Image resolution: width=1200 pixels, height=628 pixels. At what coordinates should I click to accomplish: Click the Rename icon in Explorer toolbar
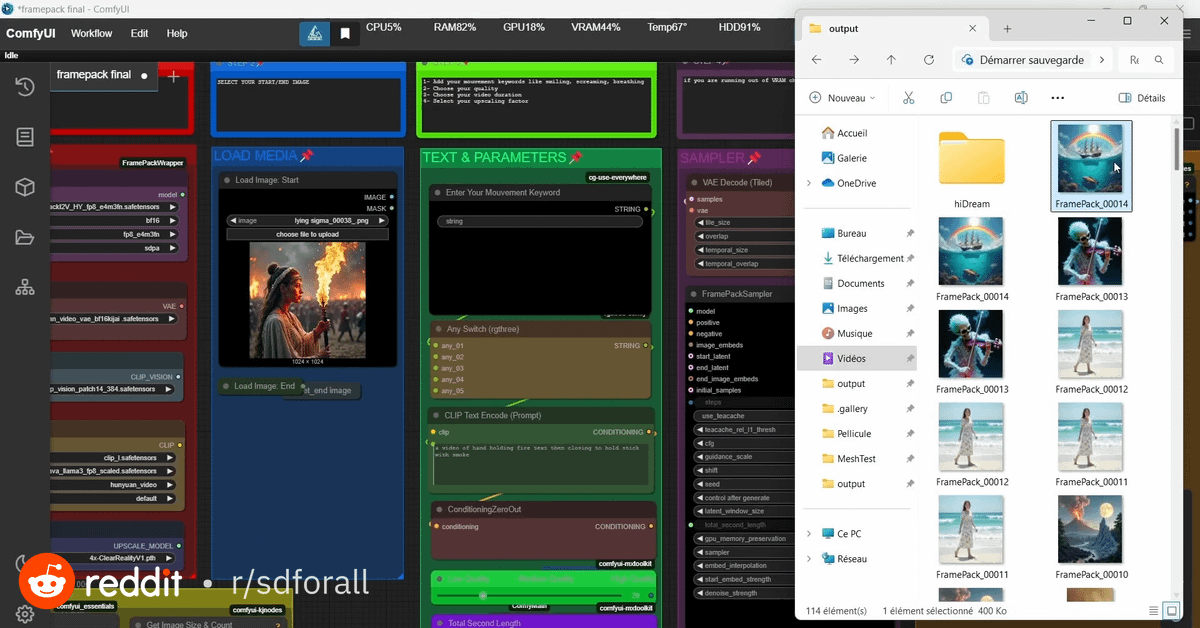pos(1021,98)
